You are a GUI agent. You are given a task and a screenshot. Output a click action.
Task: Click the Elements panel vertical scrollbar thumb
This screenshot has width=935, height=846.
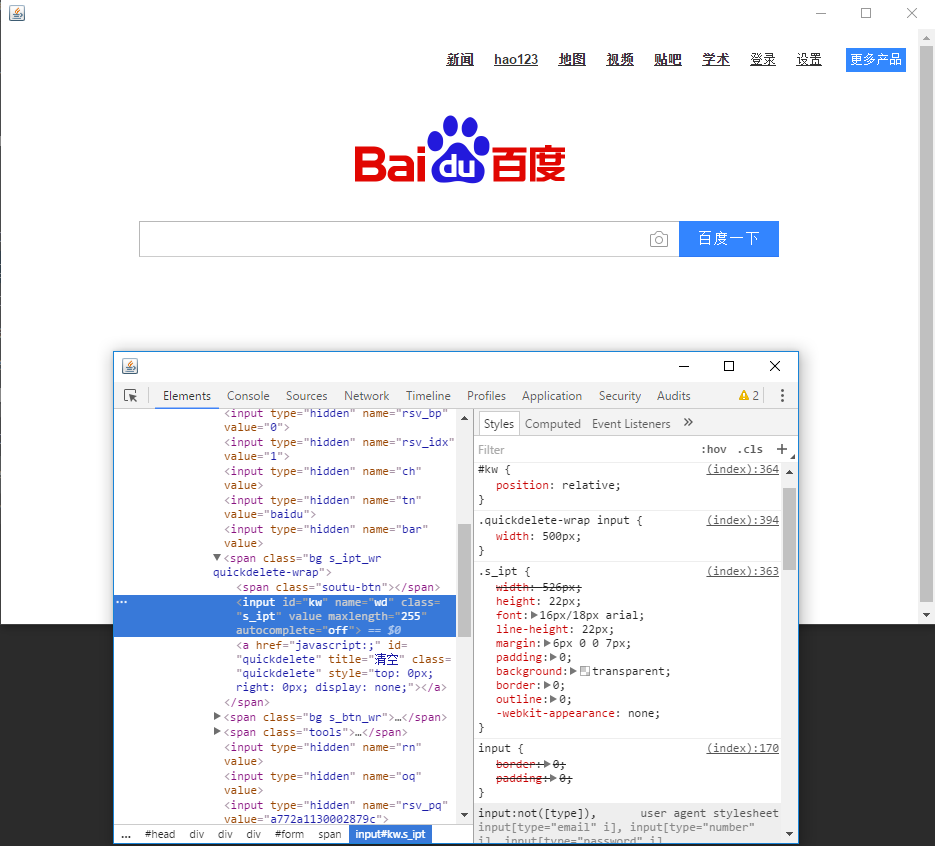(x=464, y=581)
